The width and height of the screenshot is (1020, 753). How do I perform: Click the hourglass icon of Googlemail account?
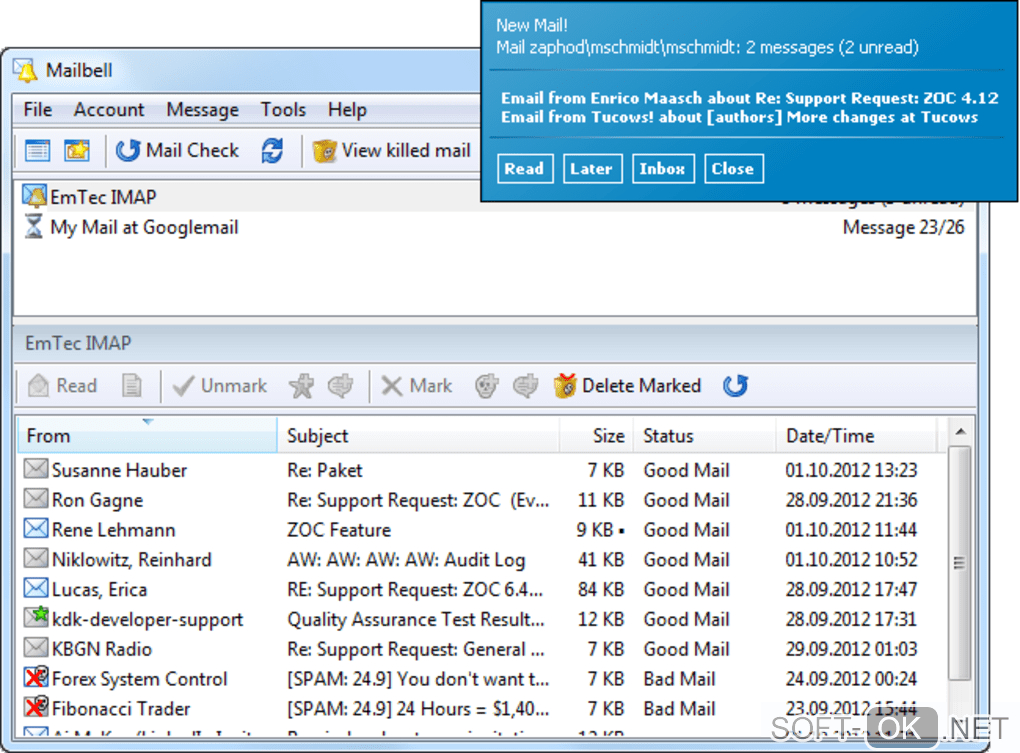point(33,226)
